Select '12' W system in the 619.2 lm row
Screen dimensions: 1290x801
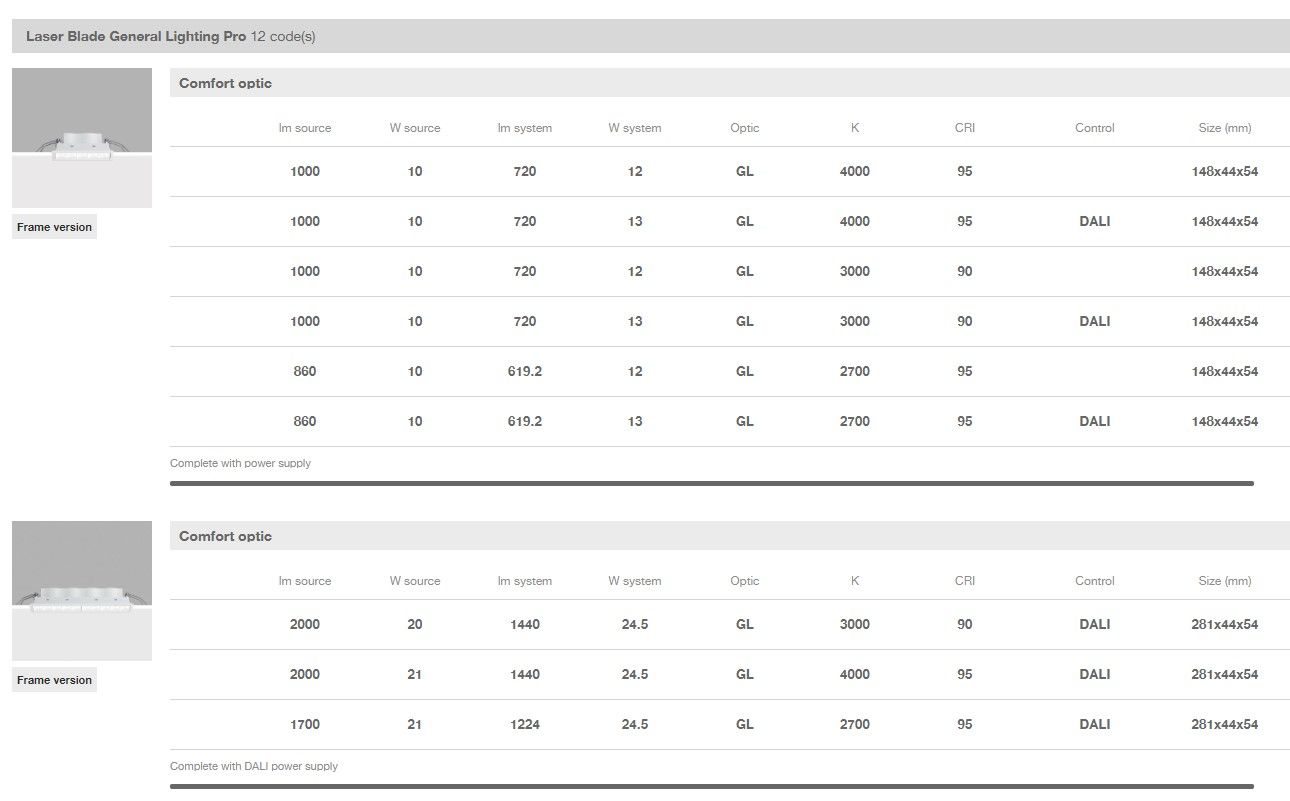coord(635,371)
